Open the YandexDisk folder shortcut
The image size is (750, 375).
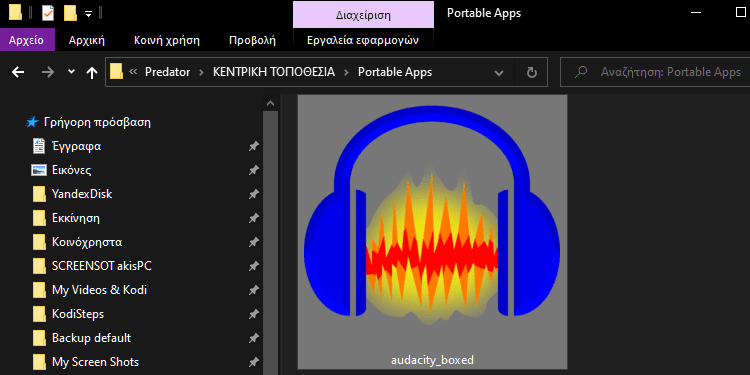[82, 194]
